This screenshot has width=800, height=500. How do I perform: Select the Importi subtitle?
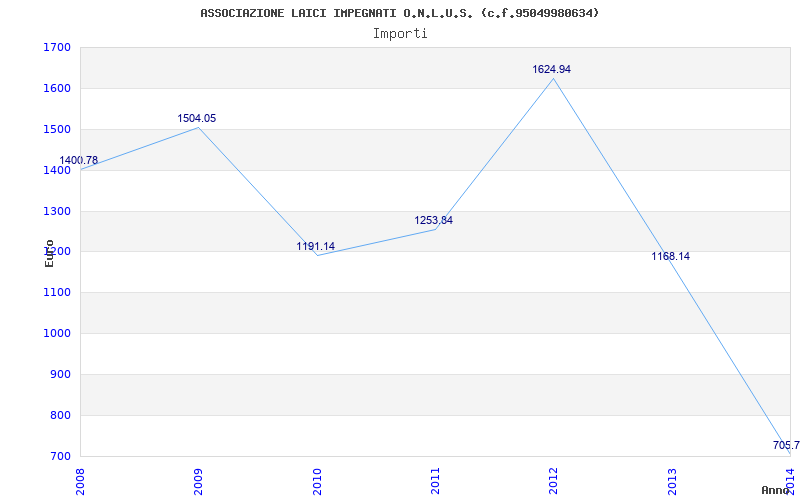tap(400, 34)
